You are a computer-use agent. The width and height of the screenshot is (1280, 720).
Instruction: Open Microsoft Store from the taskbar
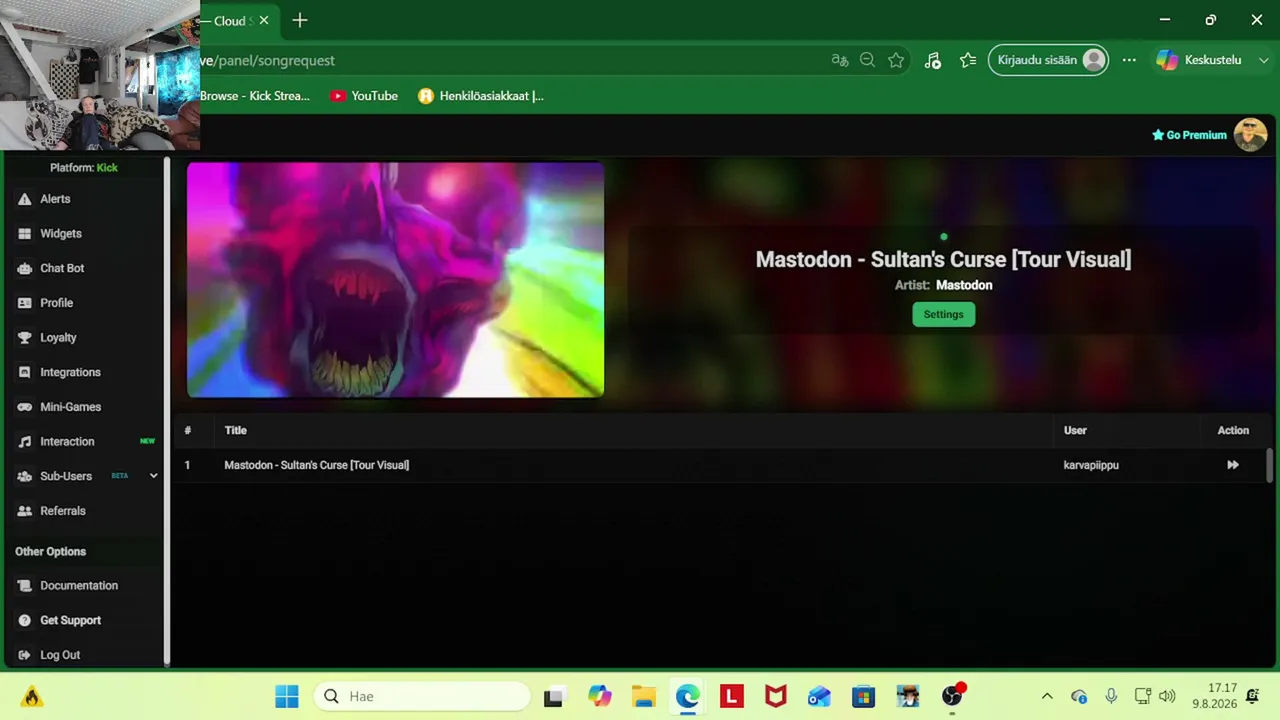pos(864,696)
